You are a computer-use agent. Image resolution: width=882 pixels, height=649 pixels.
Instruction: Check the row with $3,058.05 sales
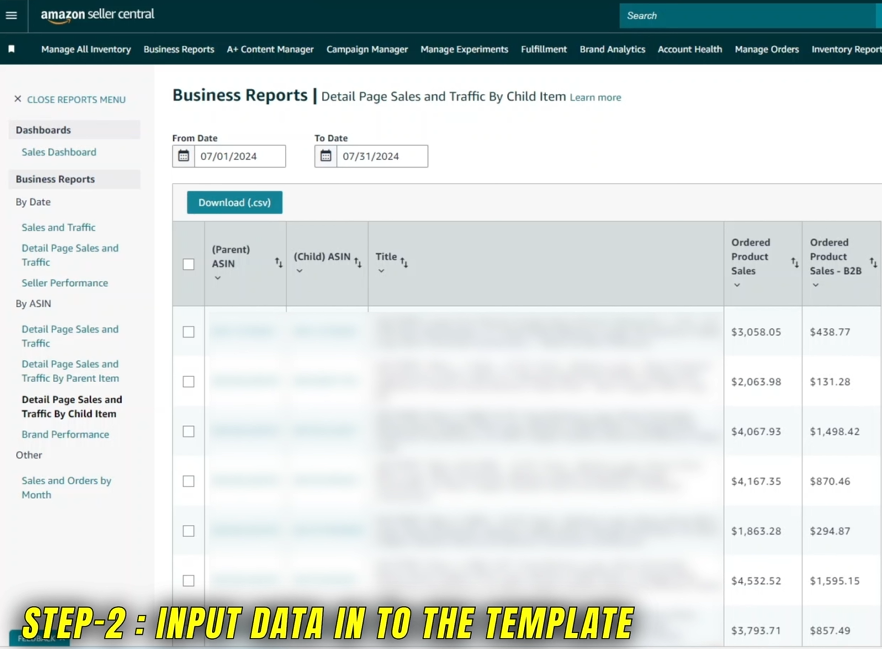(188, 332)
